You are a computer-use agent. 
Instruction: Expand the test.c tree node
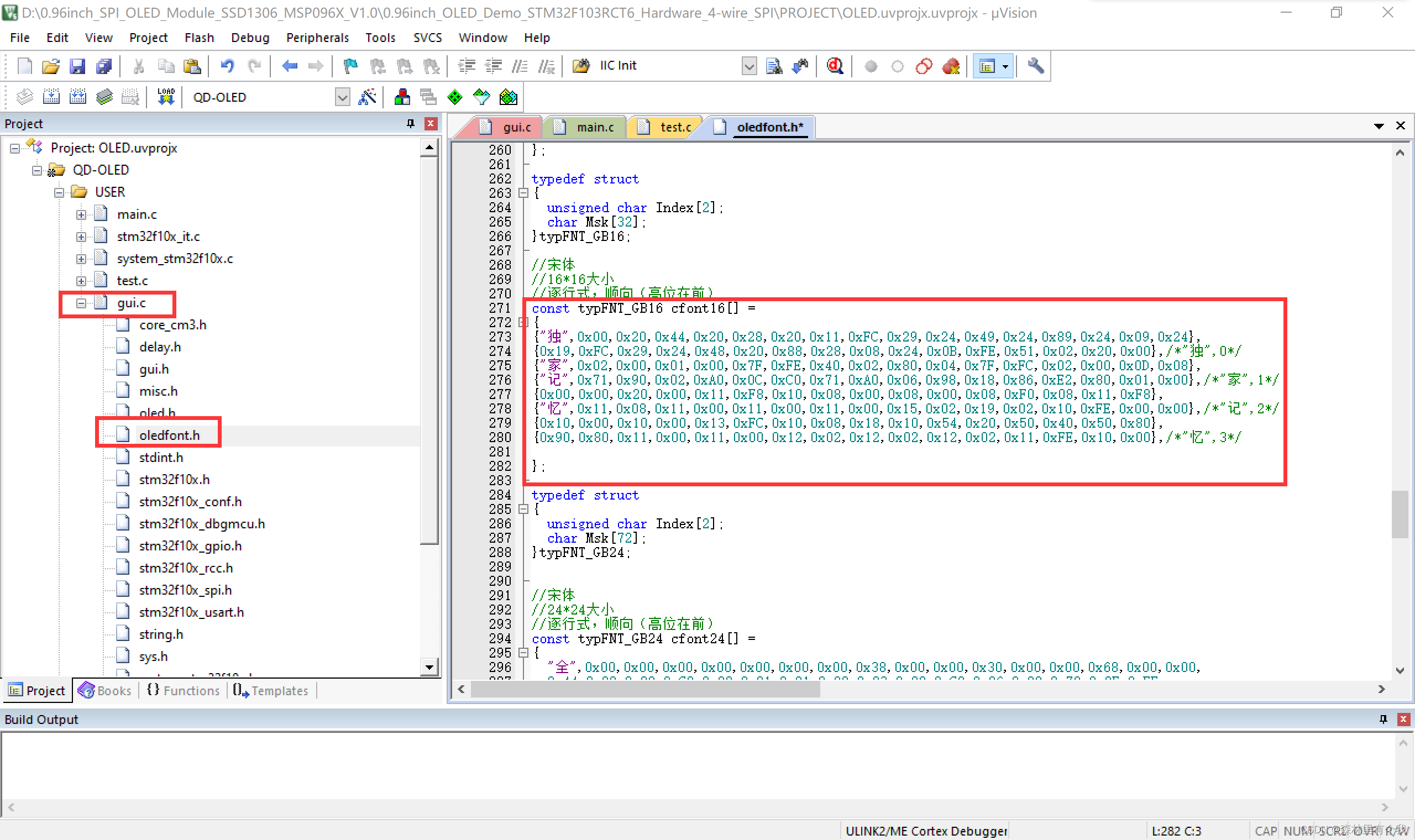pos(81,281)
